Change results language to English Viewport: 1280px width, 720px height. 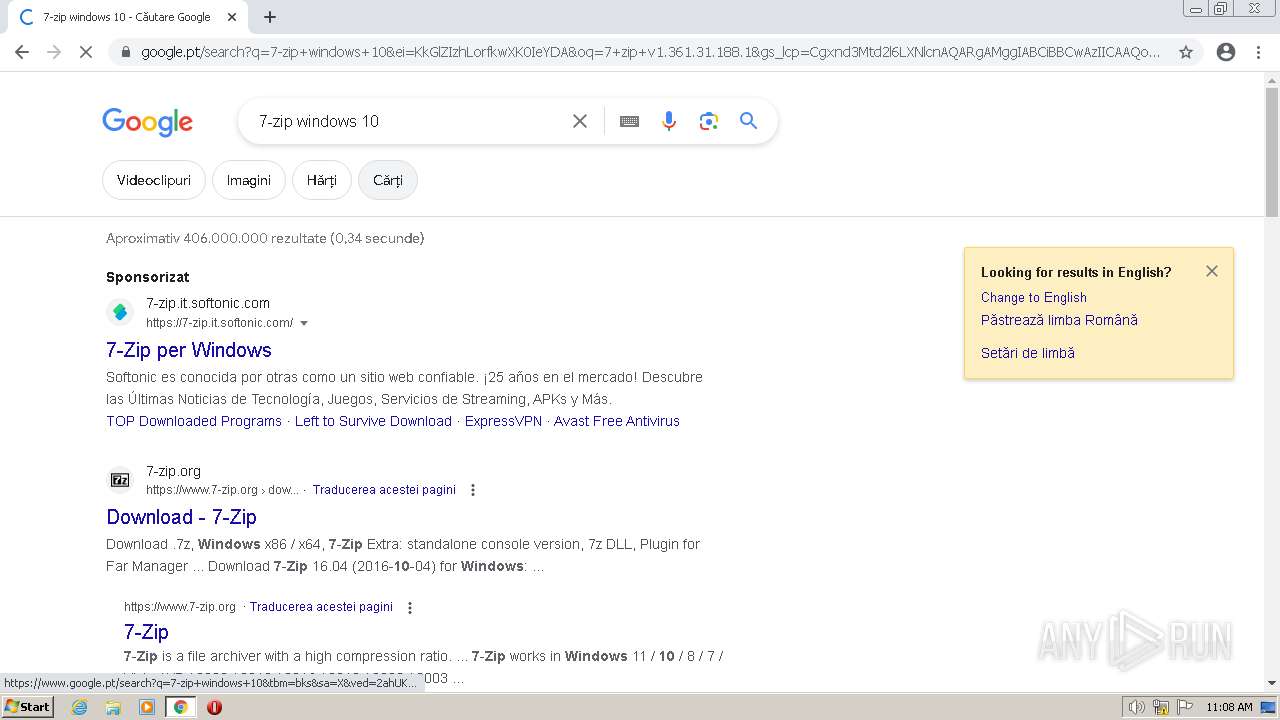point(1034,297)
